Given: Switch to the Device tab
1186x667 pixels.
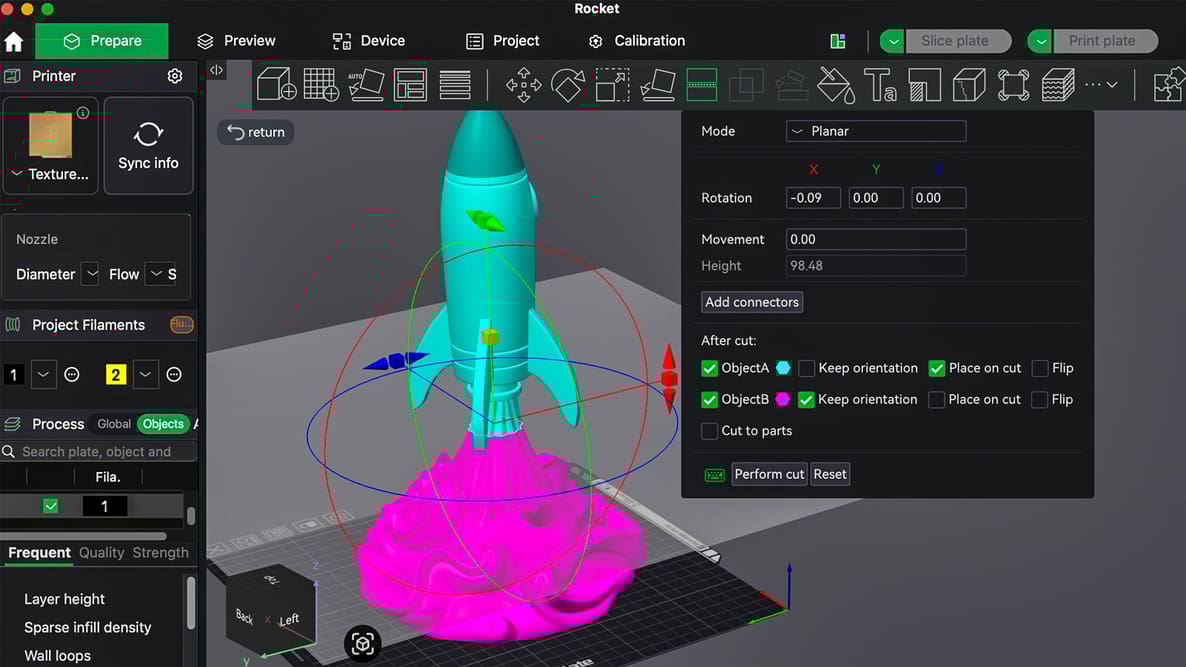Looking at the screenshot, I should 368,40.
